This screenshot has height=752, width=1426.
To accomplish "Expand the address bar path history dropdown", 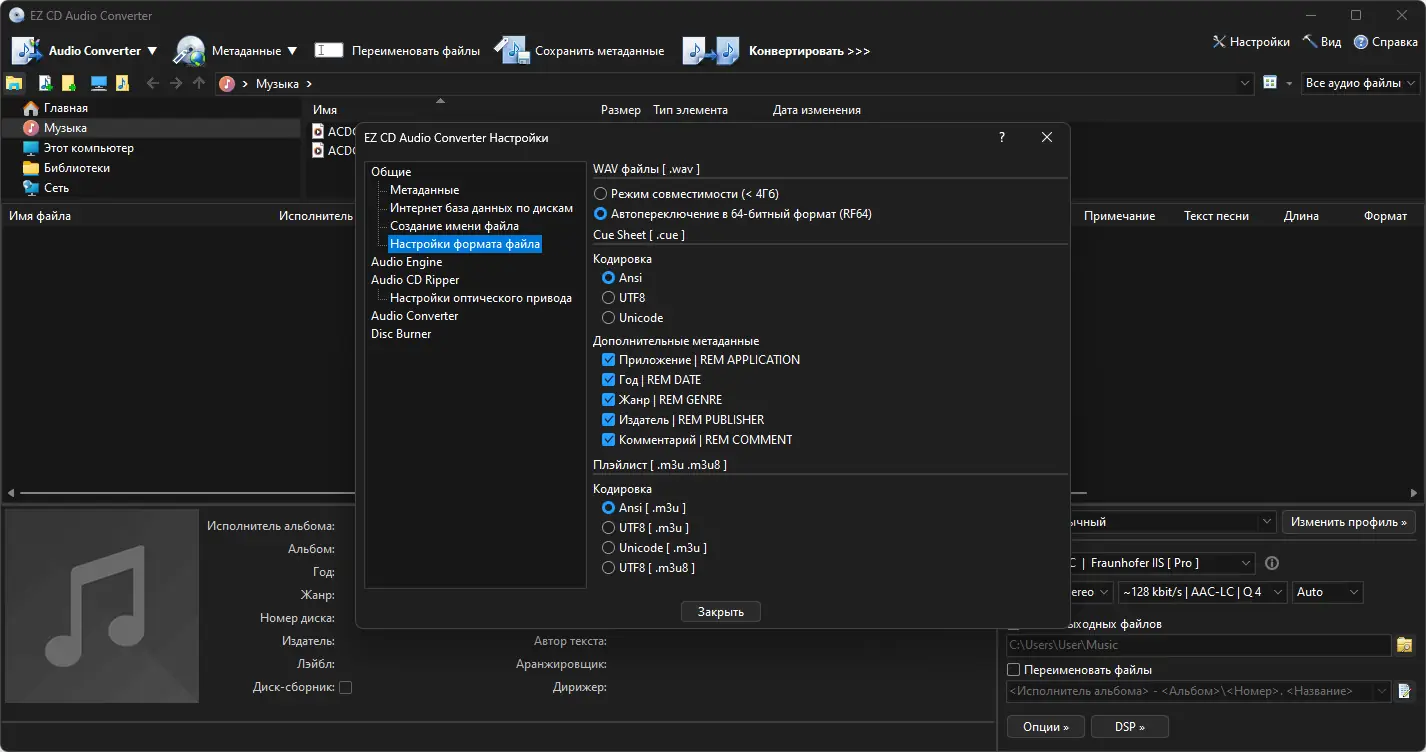I will point(1246,83).
